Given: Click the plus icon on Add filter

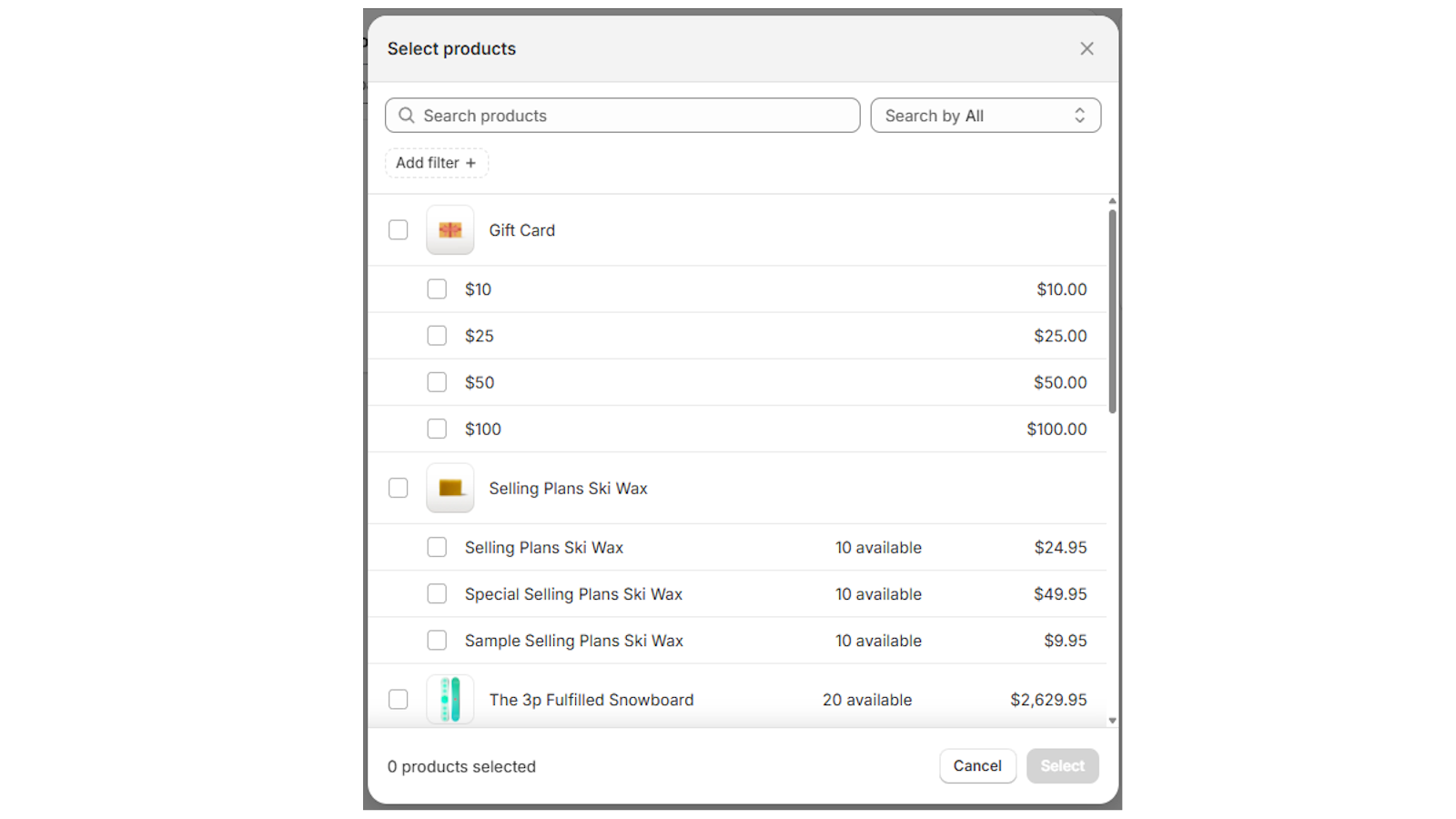Looking at the screenshot, I should click(470, 162).
